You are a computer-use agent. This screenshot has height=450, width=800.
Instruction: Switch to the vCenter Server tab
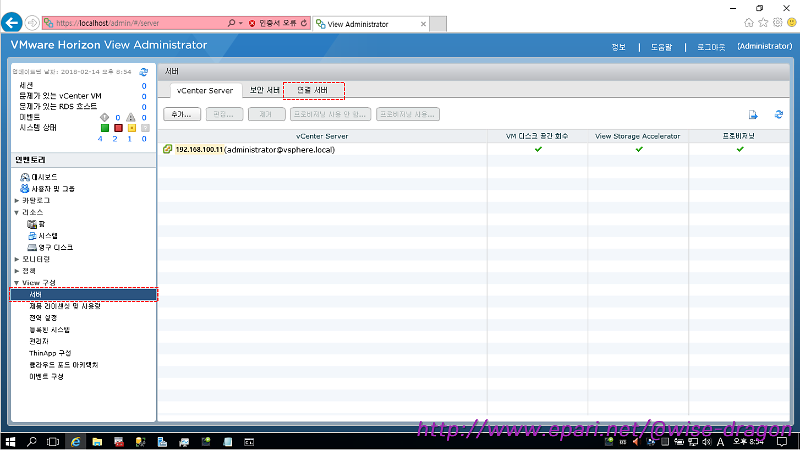(x=205, y=90)
